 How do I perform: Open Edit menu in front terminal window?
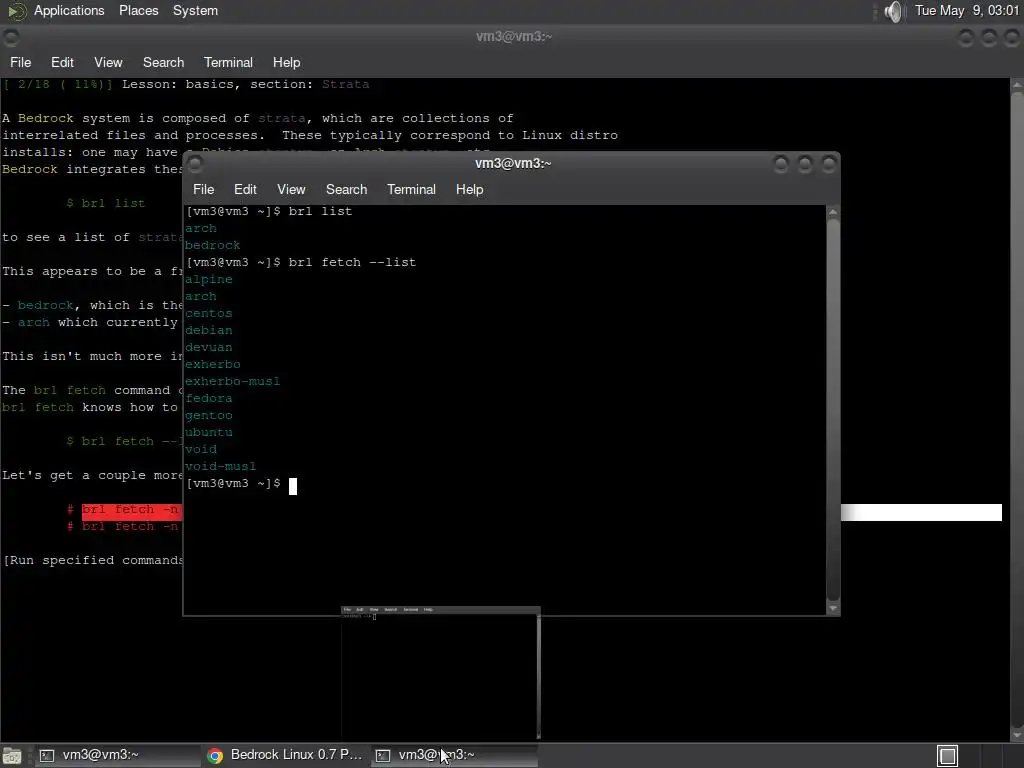point(245,189)
